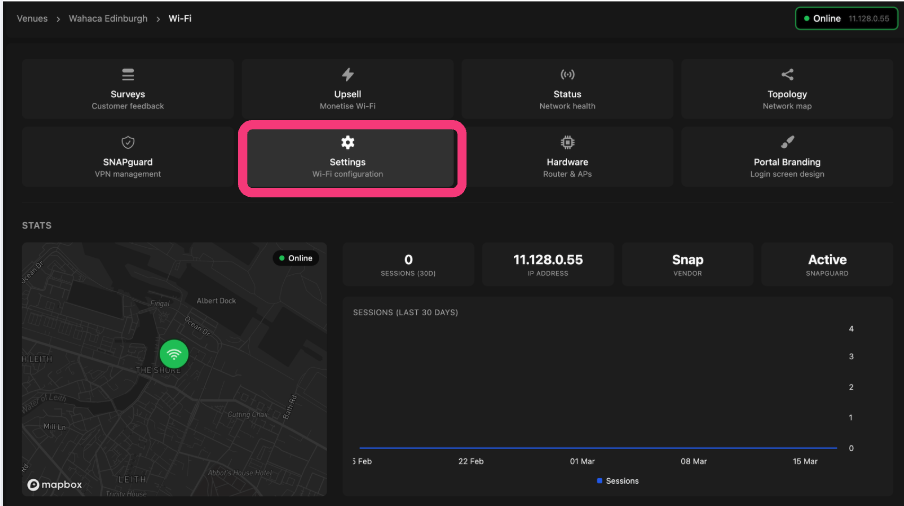The image size is (904, 506).
Task: Select the Wi-Fi breadcrumb item
Action: (x=180, y=19)
